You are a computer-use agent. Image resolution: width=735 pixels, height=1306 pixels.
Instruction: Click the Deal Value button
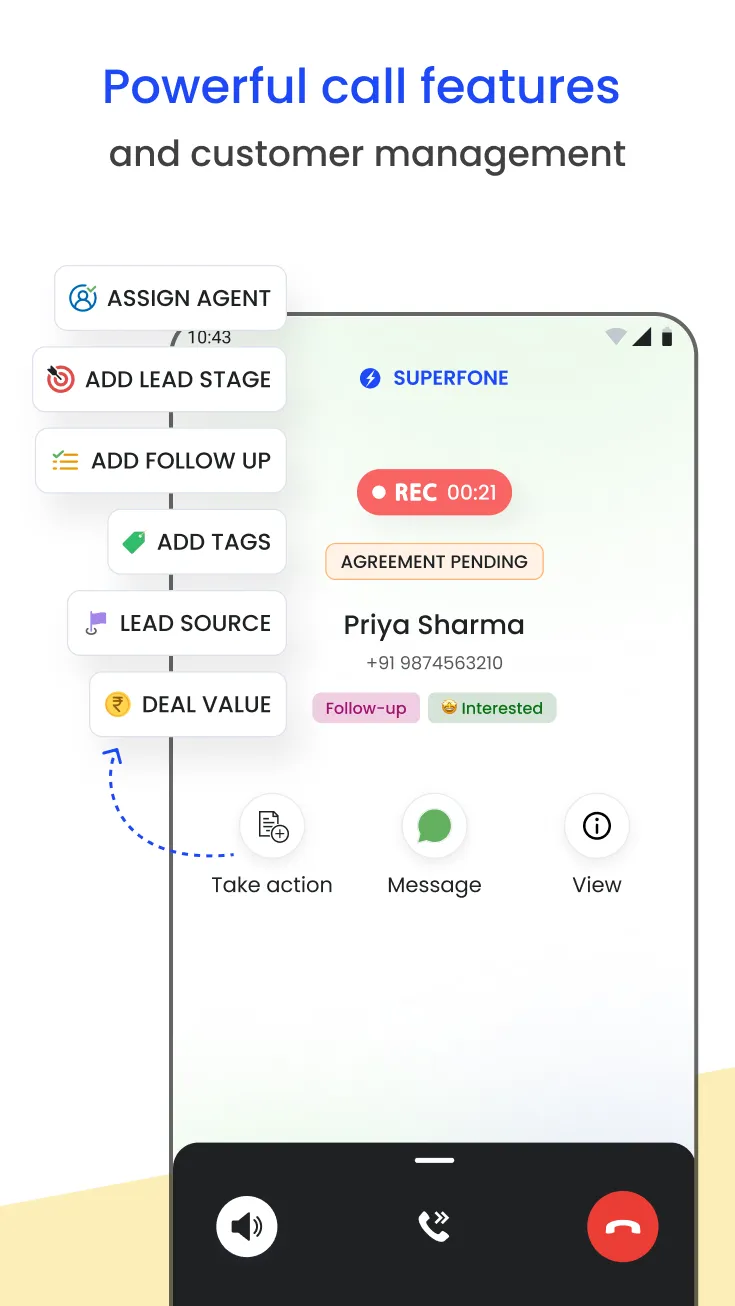pyautogui.click(x=187, y=704)
